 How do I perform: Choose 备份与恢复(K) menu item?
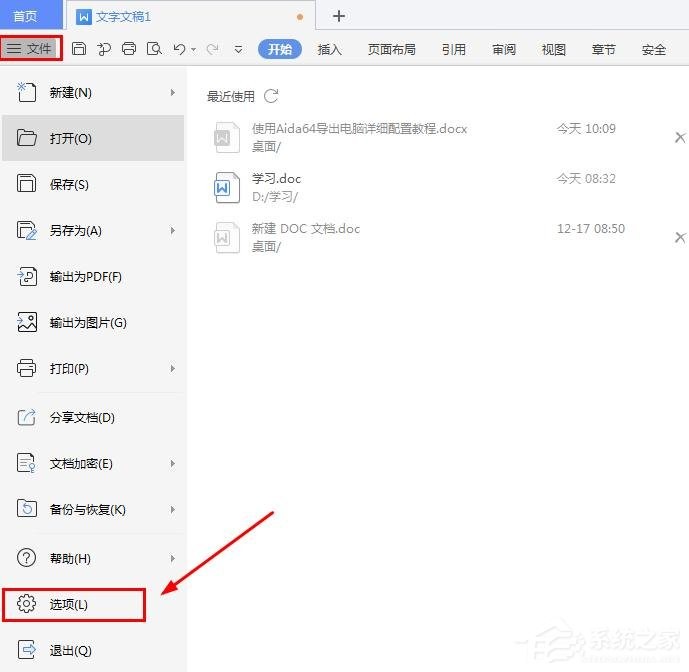click(93, 509)
